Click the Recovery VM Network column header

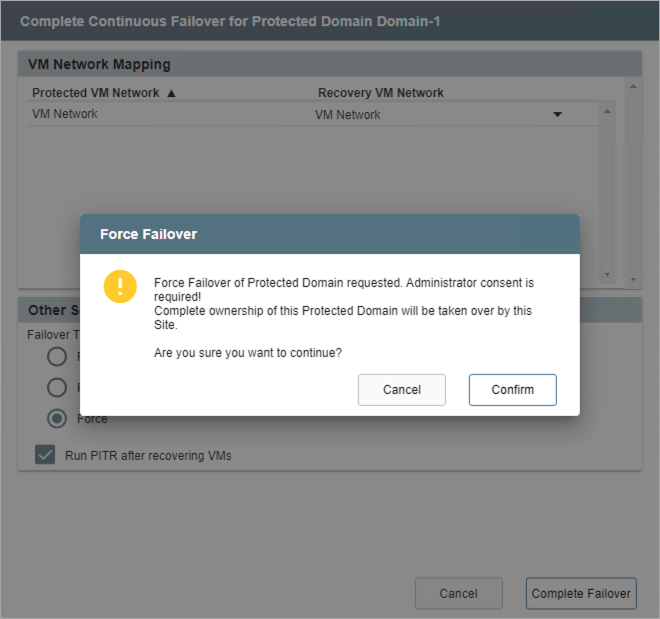pos(381,93)
